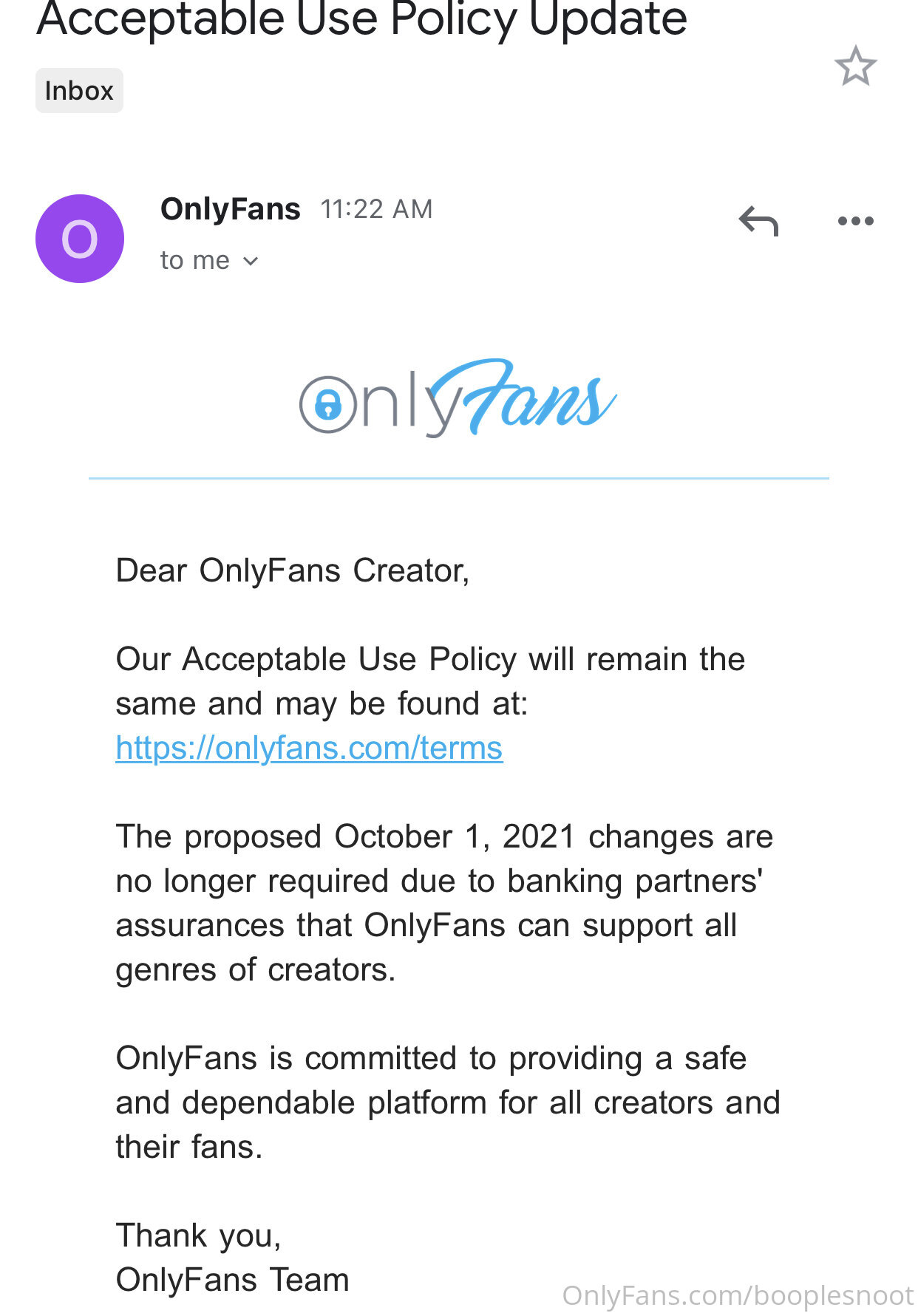This screenshot has height=1316, width=918.
Task: Open the https://onlyfans.com/terms link
Action: pos(309,748)
